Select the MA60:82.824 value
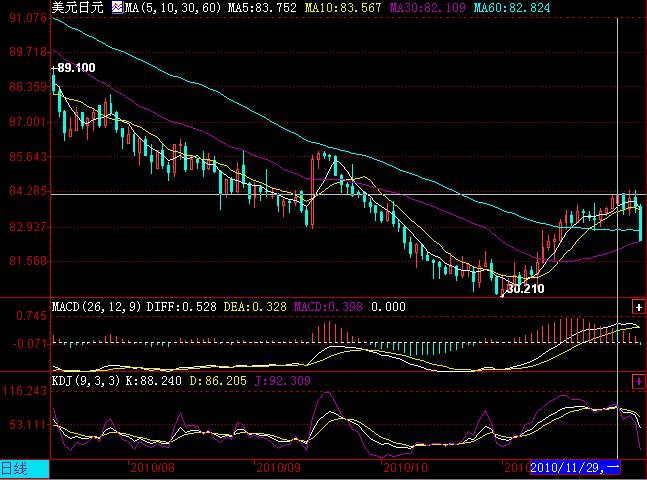The height and width of the screenshot is (480, 647). point(512,8)
